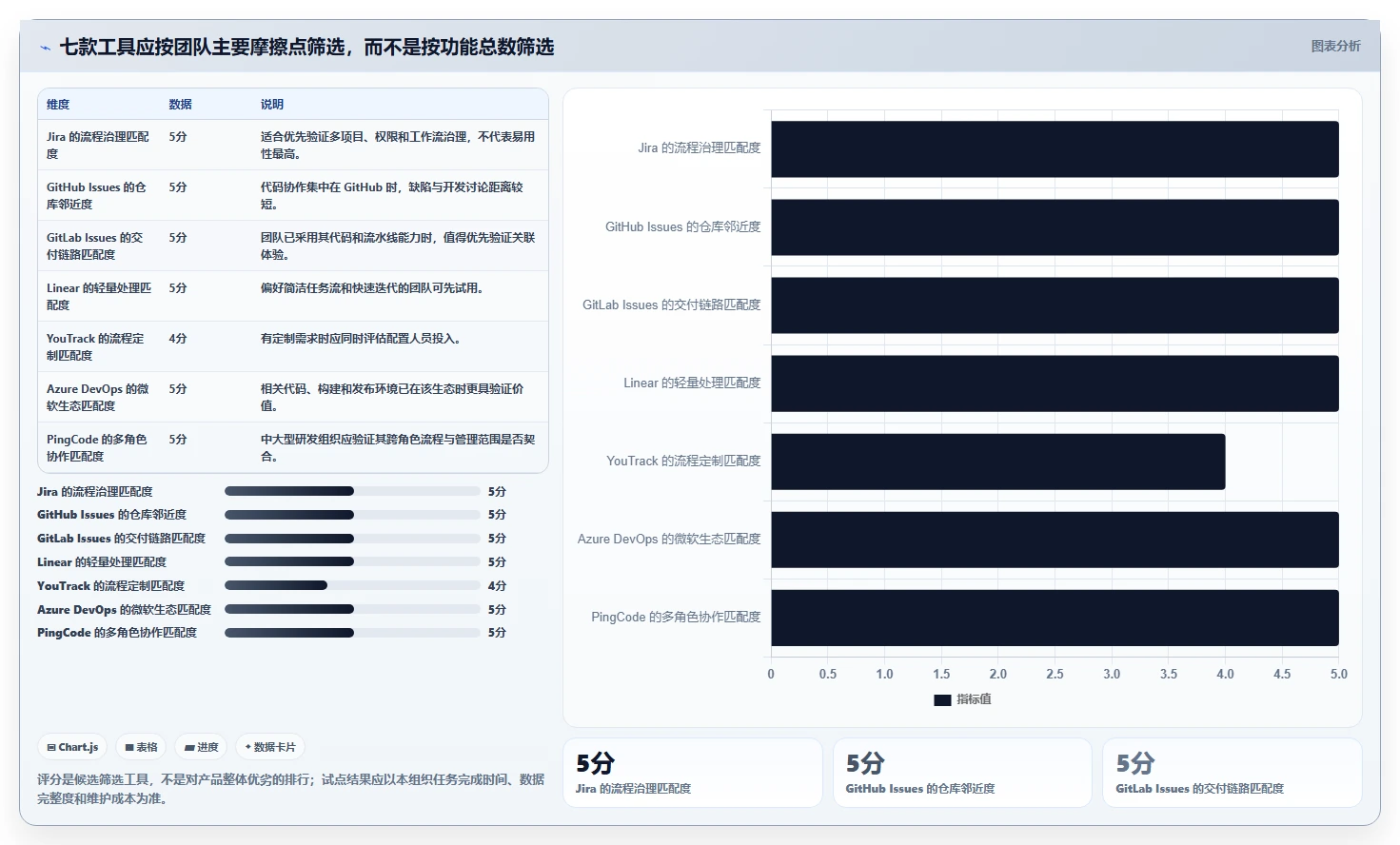Screen dimensions: 1400x845
Task: Click the 4分 value in the YouTrack table row
Action: coord(178,339)
